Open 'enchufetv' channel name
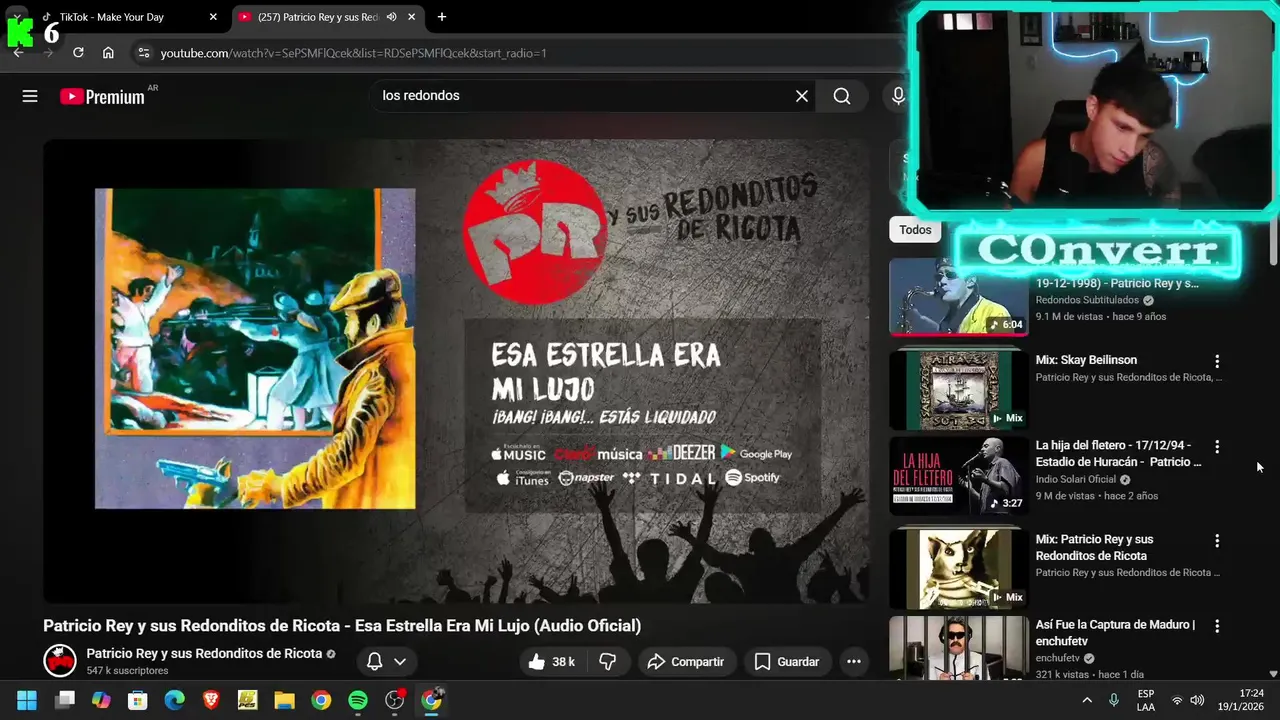This screenshot has height=720, width=1280. coord(1058,658)
